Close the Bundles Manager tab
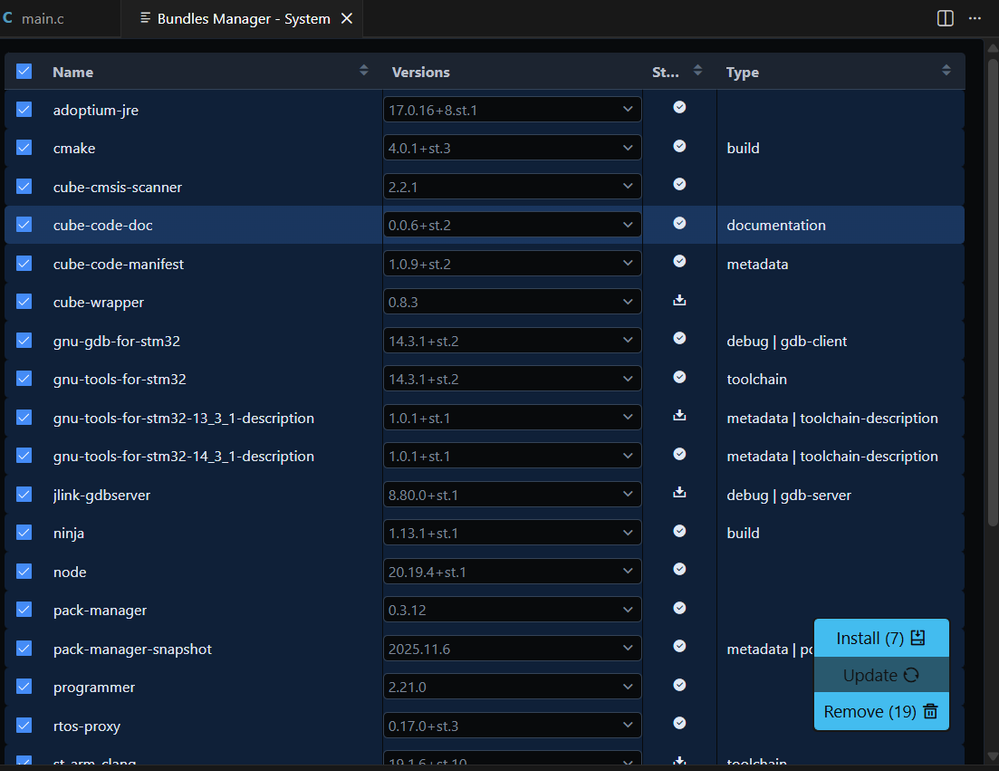The height and width of the screenshot is (771, 999). [347, 18]
